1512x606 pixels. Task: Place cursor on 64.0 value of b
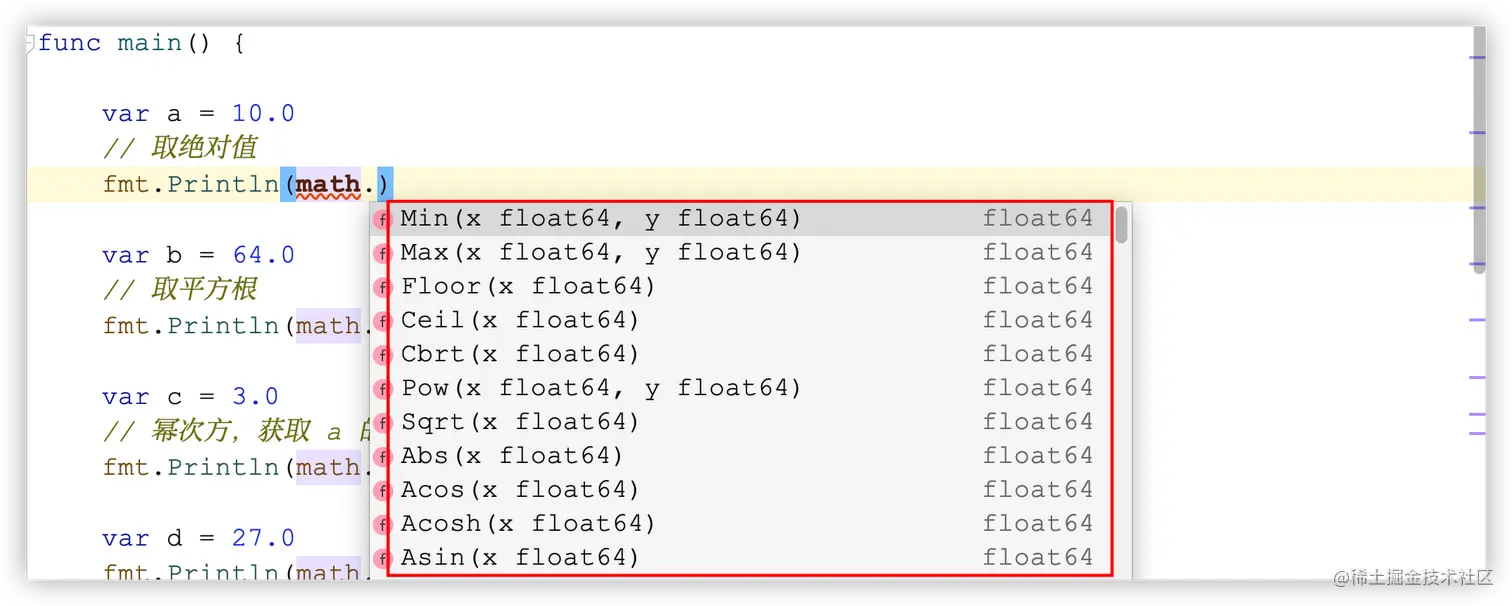tap(263, 255)
